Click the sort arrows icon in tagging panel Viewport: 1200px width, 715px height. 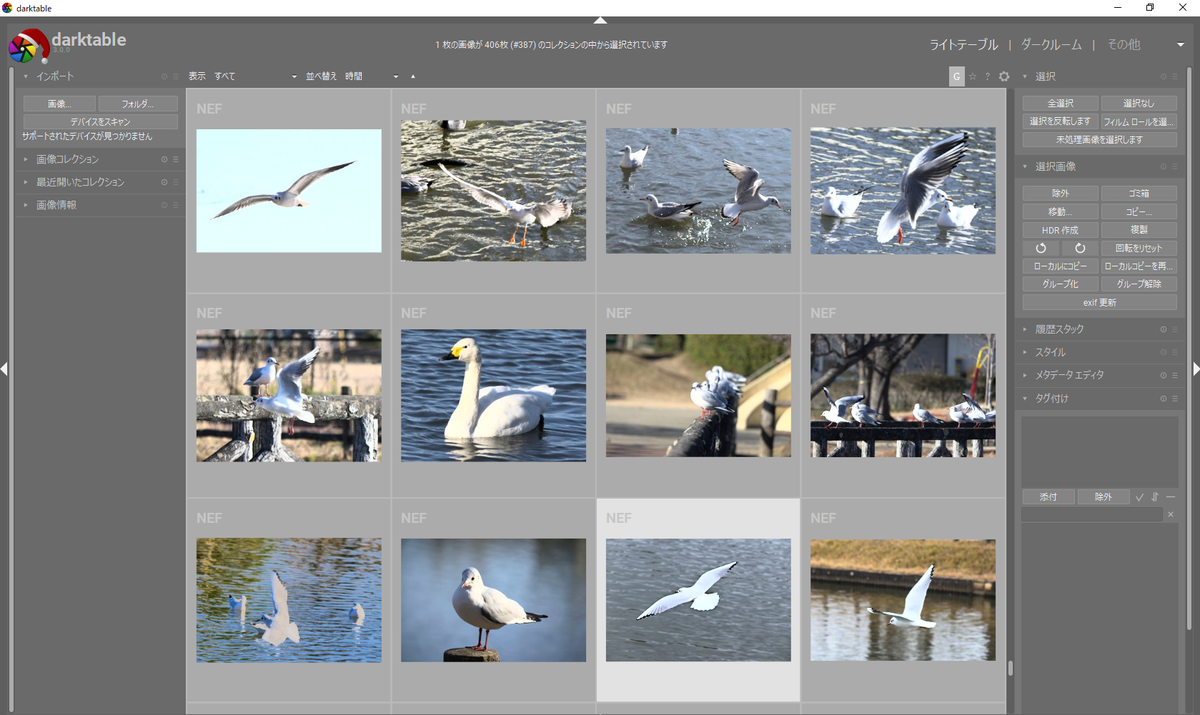pyautogui.click(x=1155, y=497)
